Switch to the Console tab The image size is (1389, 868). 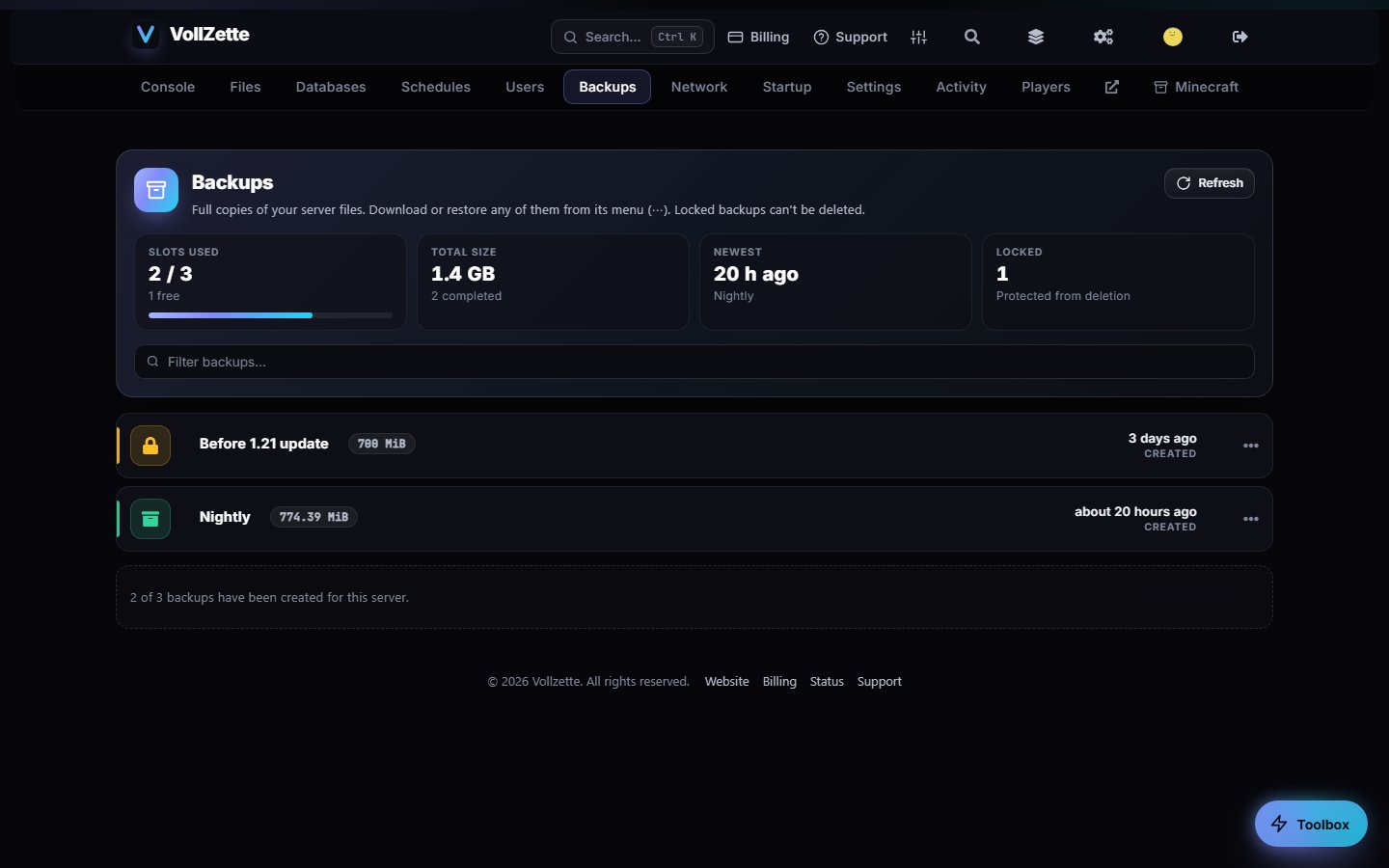pos(168,87)
